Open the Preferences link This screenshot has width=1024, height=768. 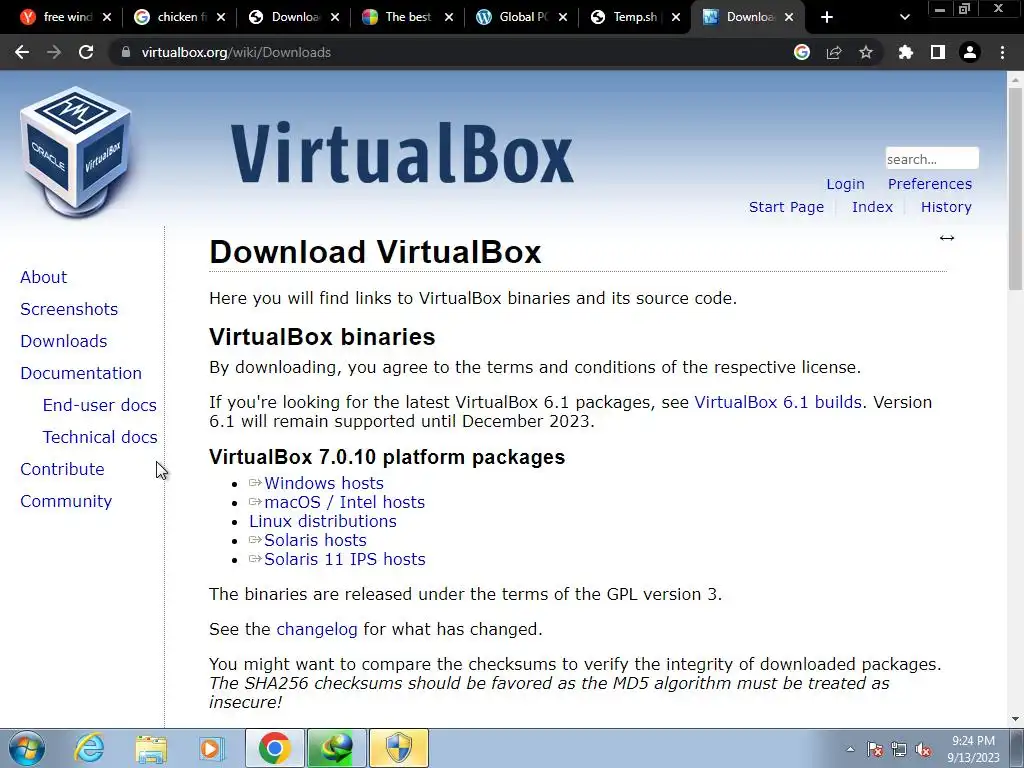coord(929,184)
